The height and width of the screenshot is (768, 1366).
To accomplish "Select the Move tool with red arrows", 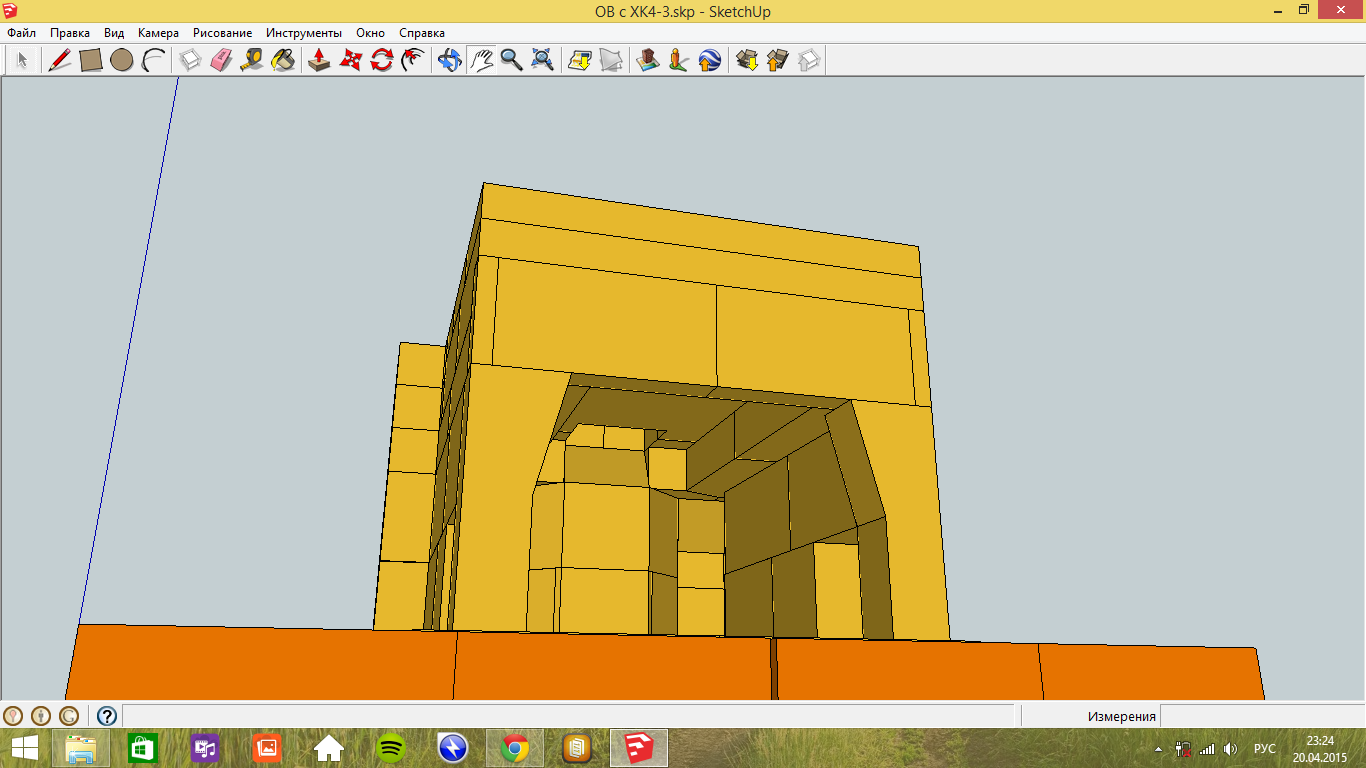I will pos(350,60).
